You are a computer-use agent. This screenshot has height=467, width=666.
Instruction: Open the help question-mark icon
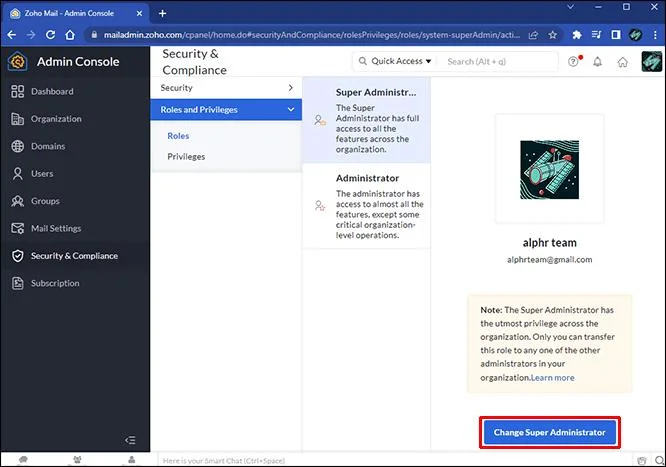[573, 62]
